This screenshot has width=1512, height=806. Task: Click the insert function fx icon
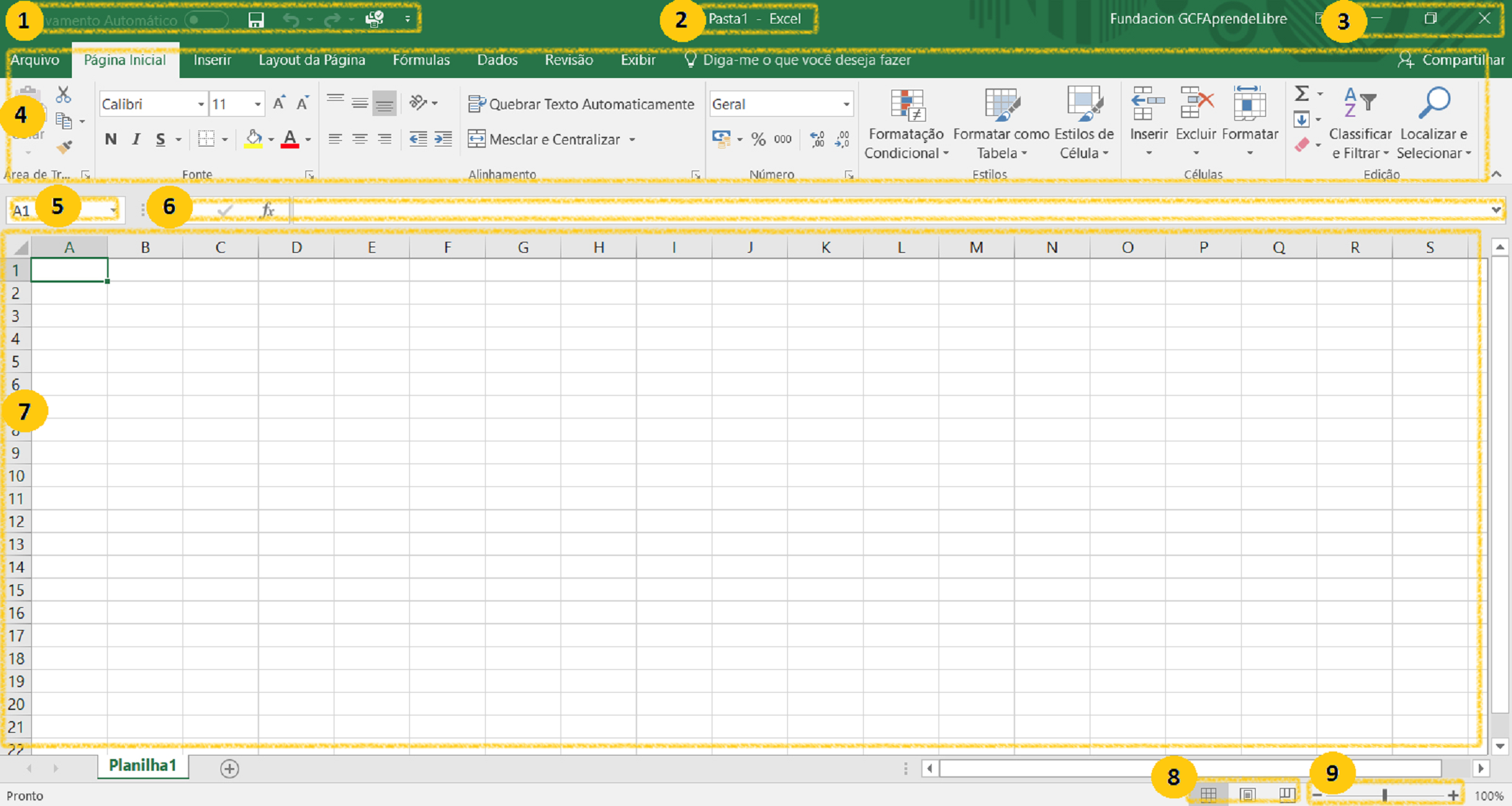267,210
